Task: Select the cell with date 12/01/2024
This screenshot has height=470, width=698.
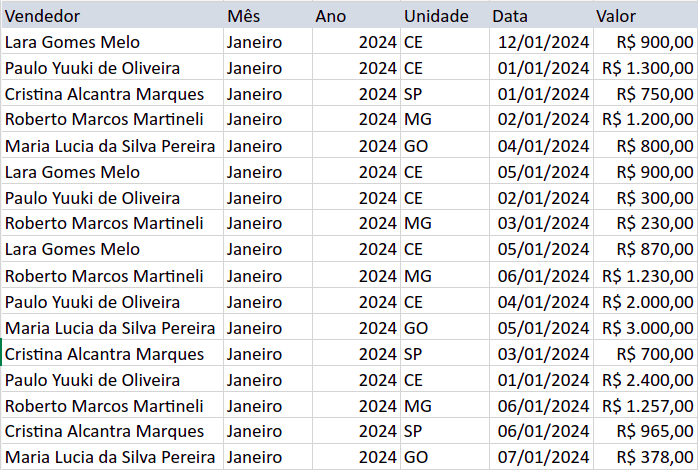Action: (x=545, y=42)
